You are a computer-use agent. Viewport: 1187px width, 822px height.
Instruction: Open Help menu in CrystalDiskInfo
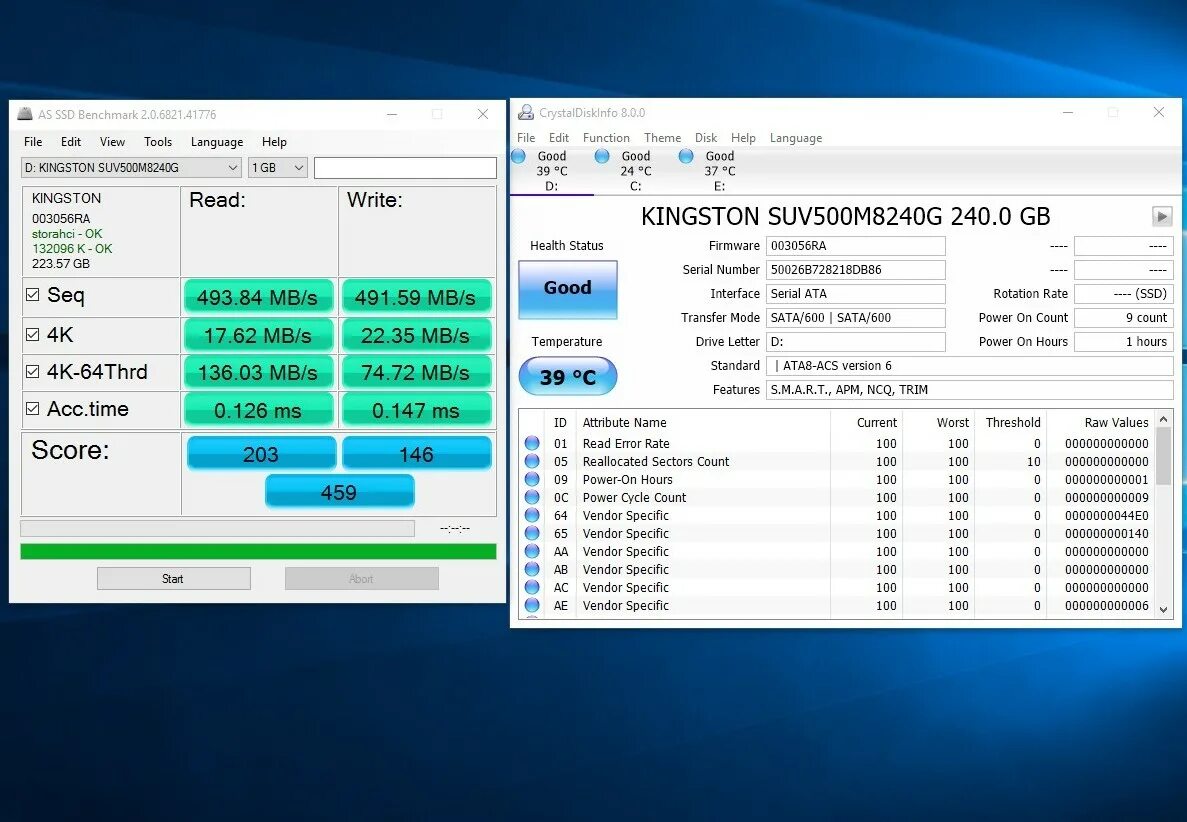[743, 138]
